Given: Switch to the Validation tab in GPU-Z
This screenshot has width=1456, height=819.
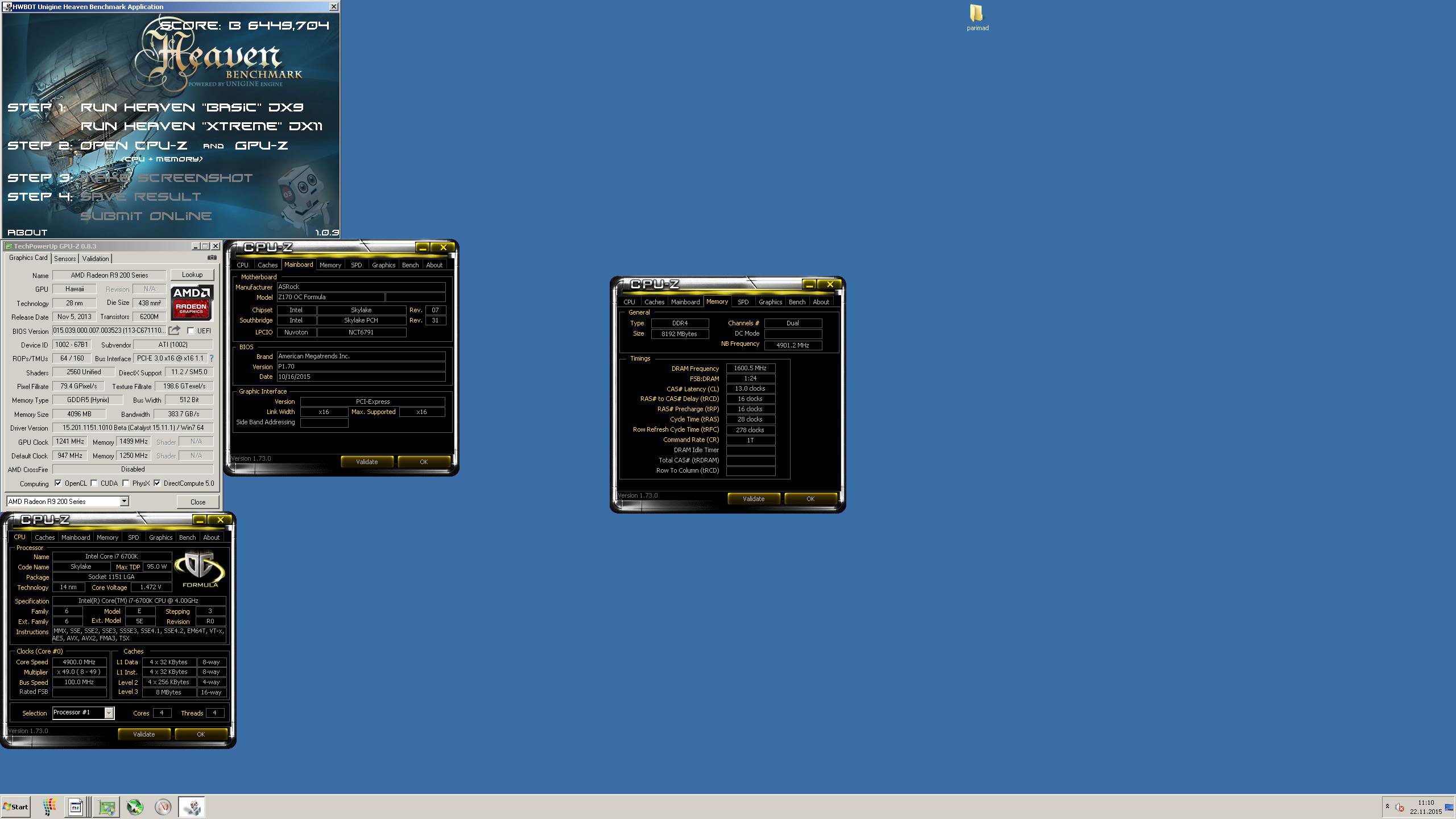Looking at the screenshot, I should coord(96,258).
